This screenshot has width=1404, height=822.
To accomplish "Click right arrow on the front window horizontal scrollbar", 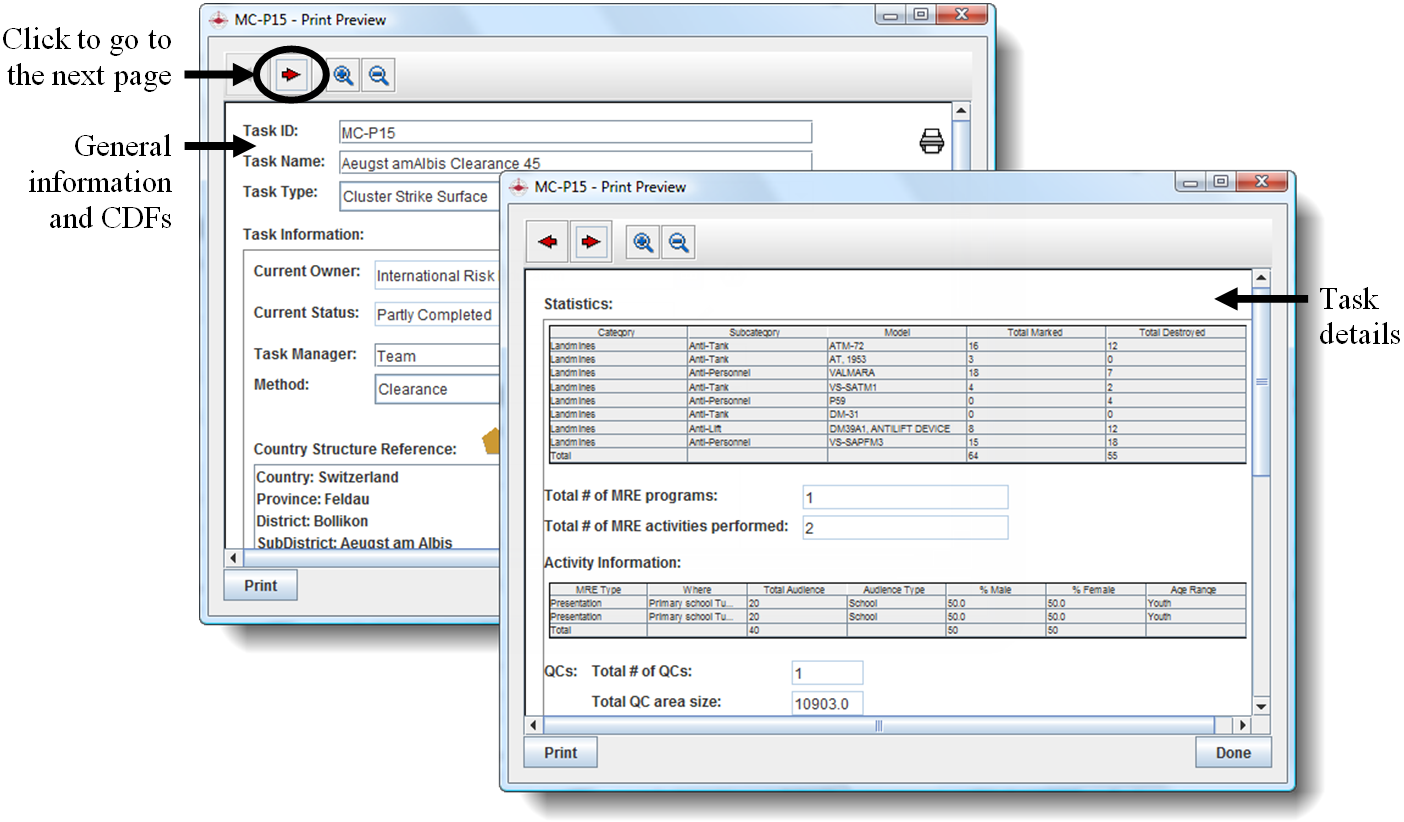I will coord(1243,725).
